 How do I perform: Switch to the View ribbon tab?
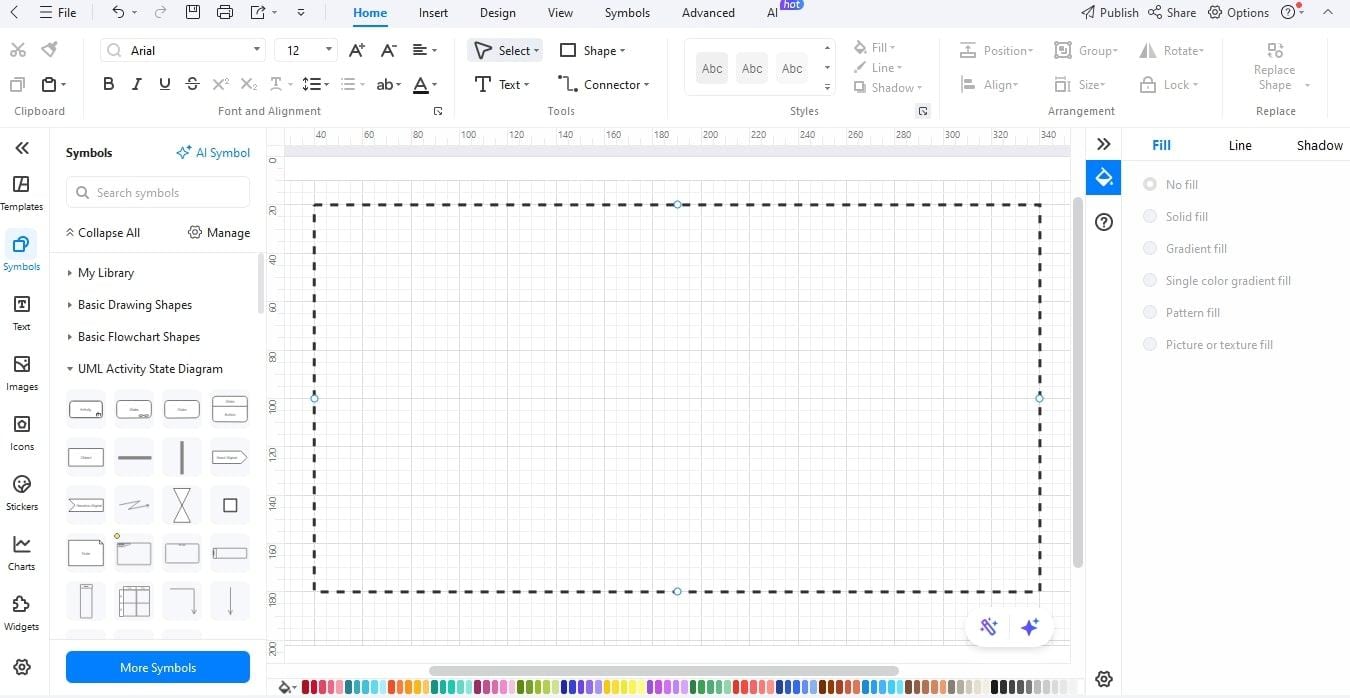click(x=560, y=13)
